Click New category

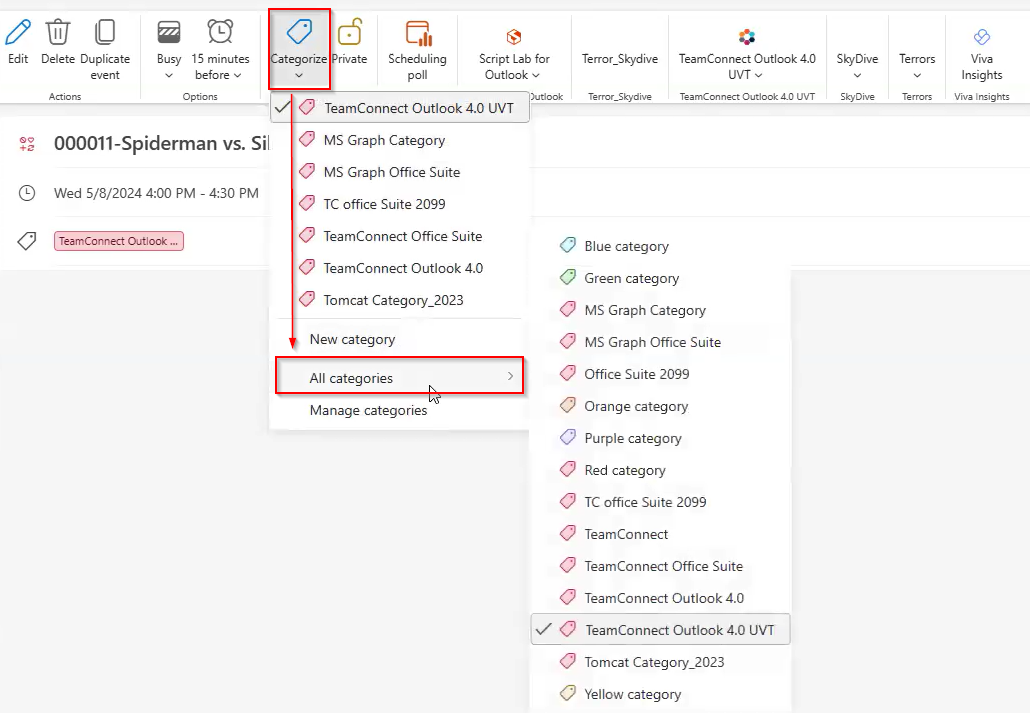(400, 339)
